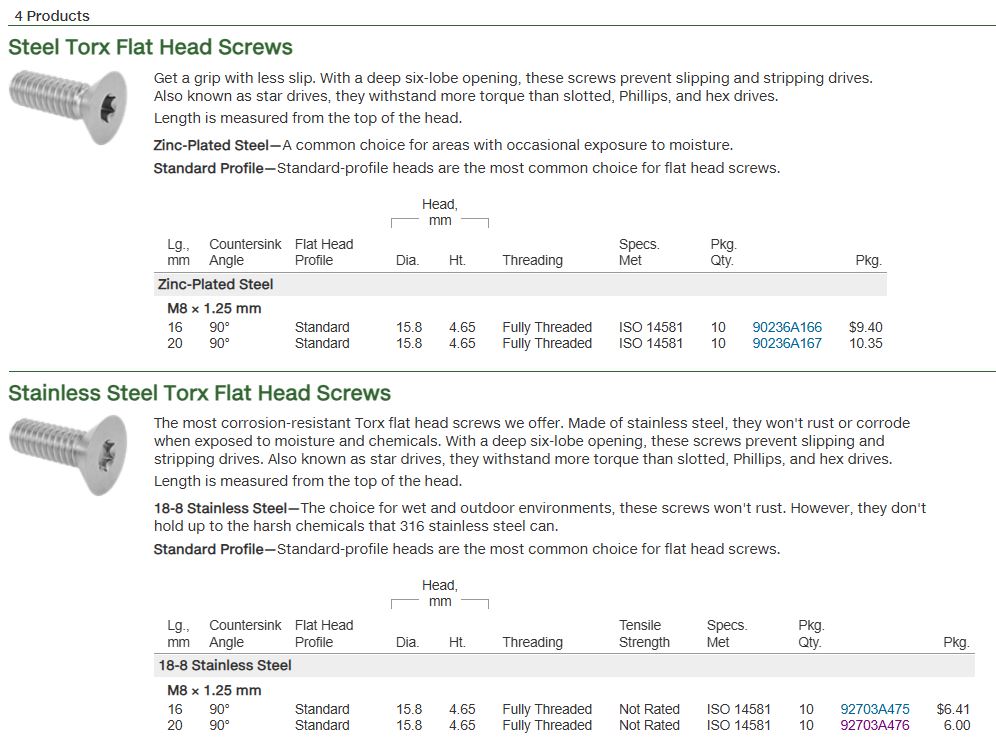The height and width of the screenshot is (747, 996).
Task: Click the Stainless Steel Torx Flat Head Screws heading
Action: [199, 393]
